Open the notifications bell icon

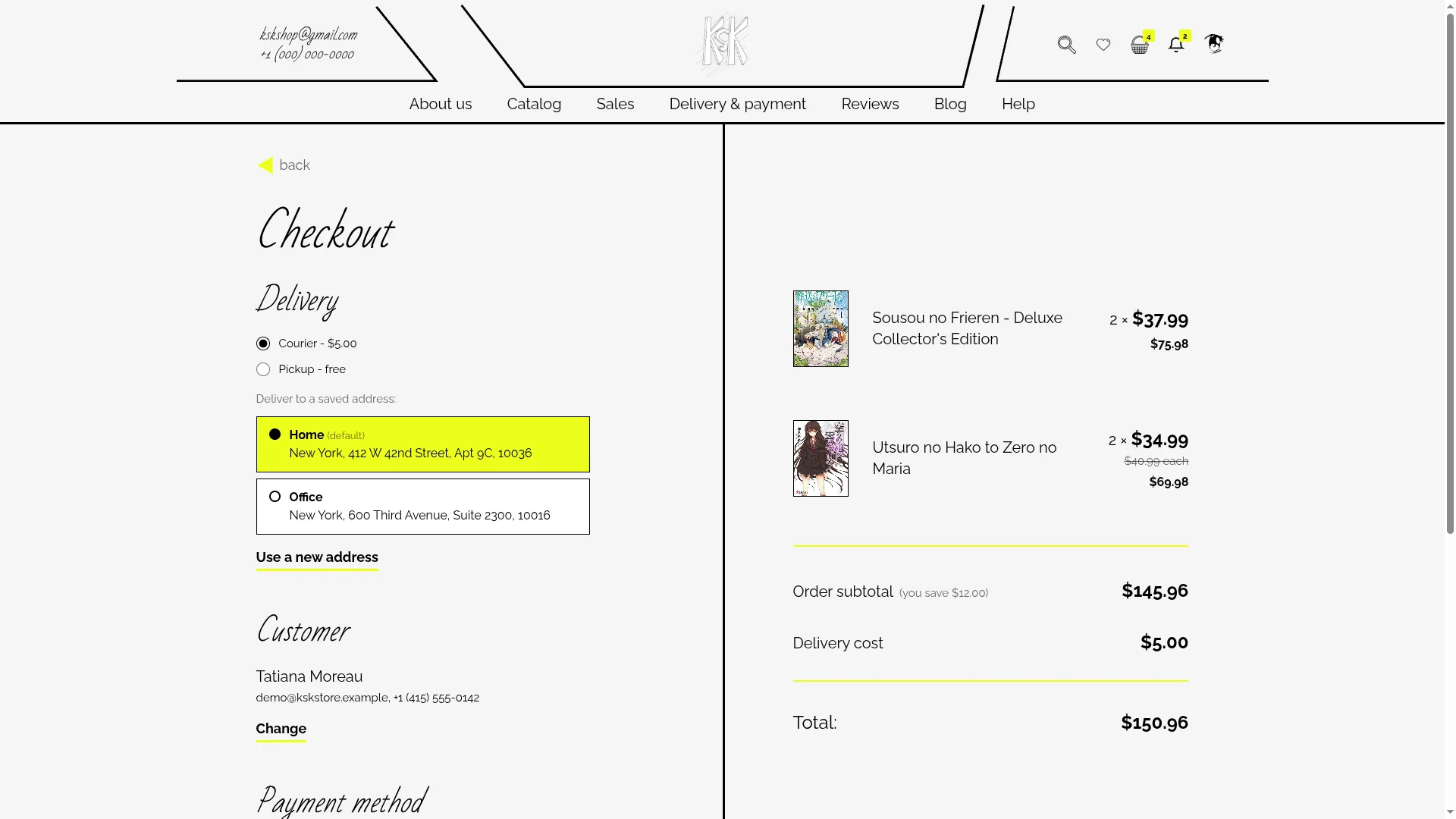pyautogui.click(x=1176, y=45)
